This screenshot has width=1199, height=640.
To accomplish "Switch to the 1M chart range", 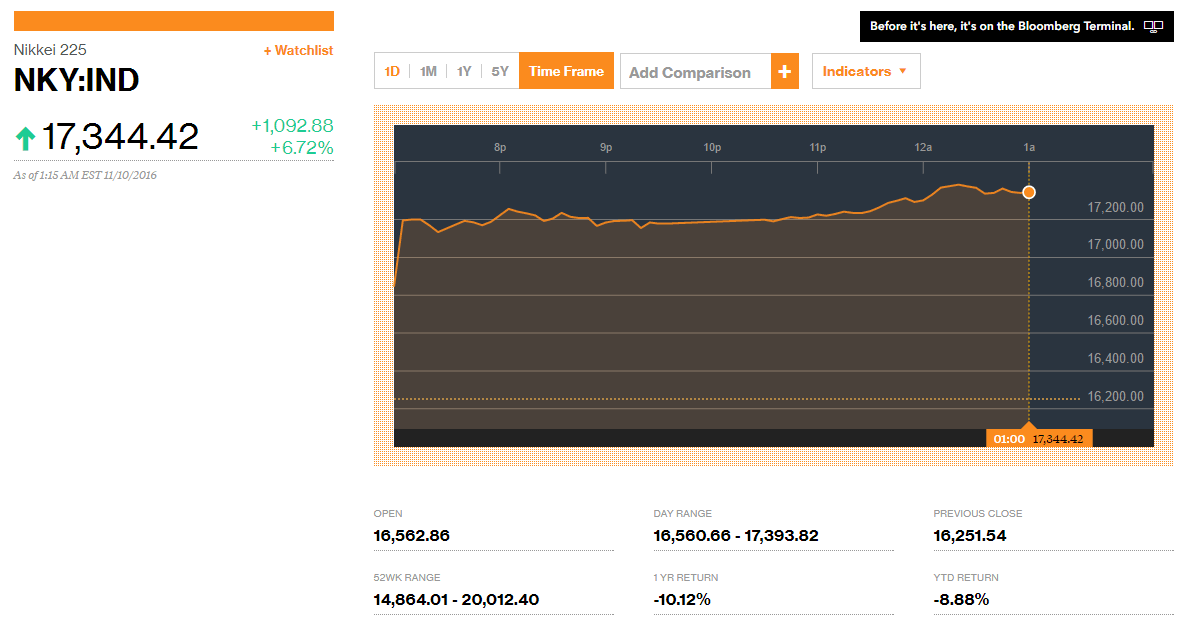I will [428, 71].
